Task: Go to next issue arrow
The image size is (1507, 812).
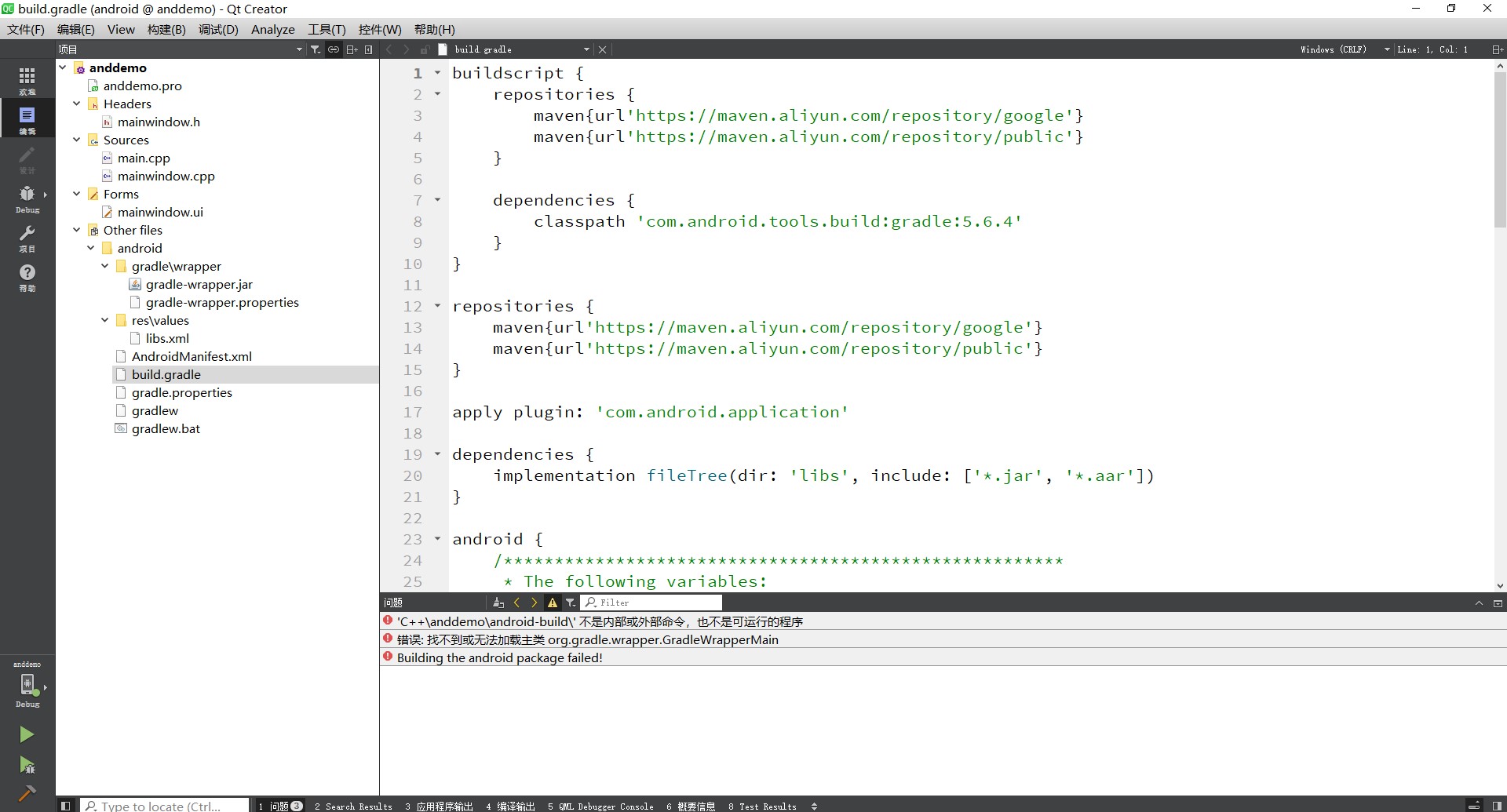Action: pos(535,603)
